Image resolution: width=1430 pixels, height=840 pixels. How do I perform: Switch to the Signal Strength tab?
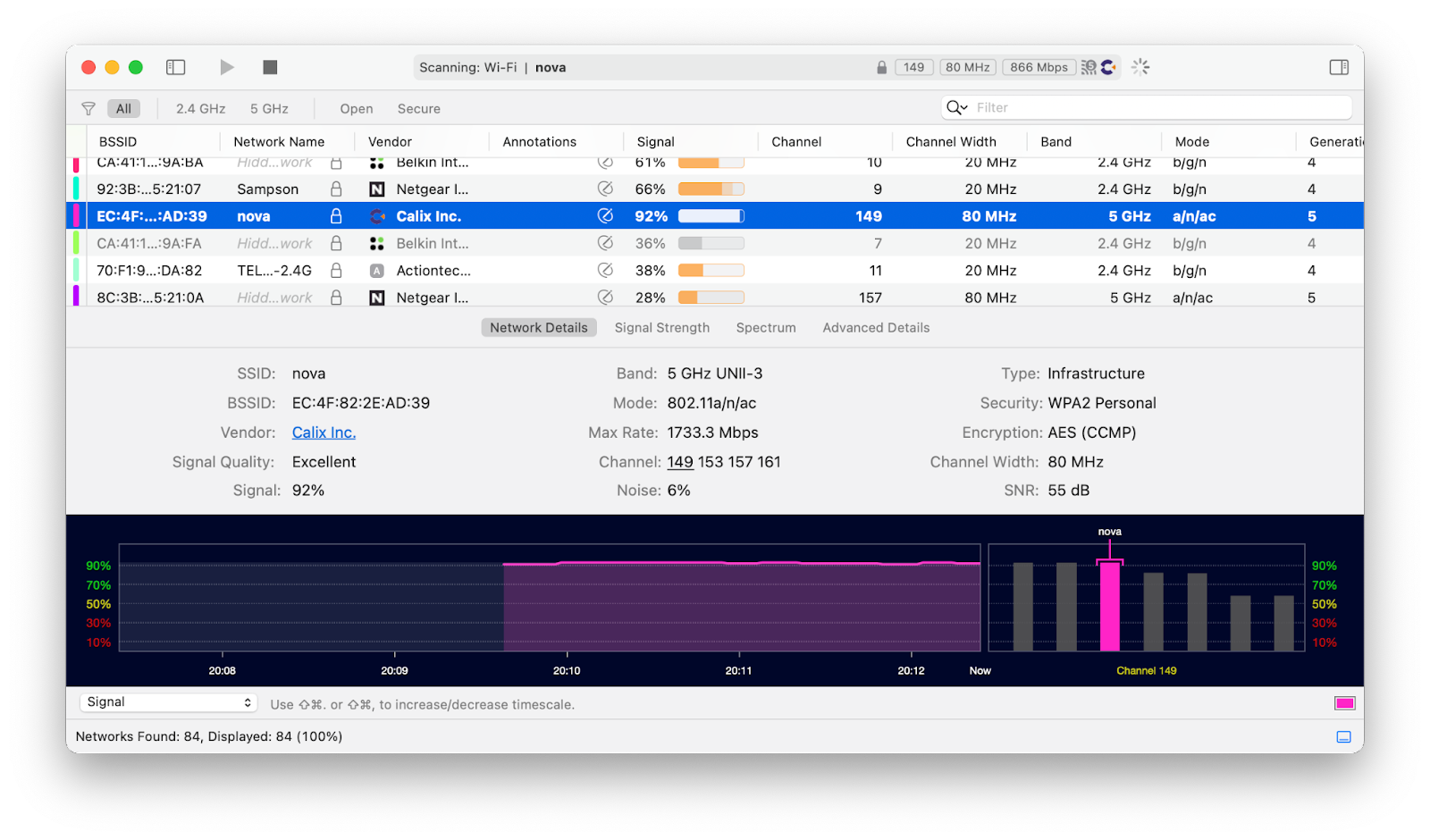(x=660, y=327)
